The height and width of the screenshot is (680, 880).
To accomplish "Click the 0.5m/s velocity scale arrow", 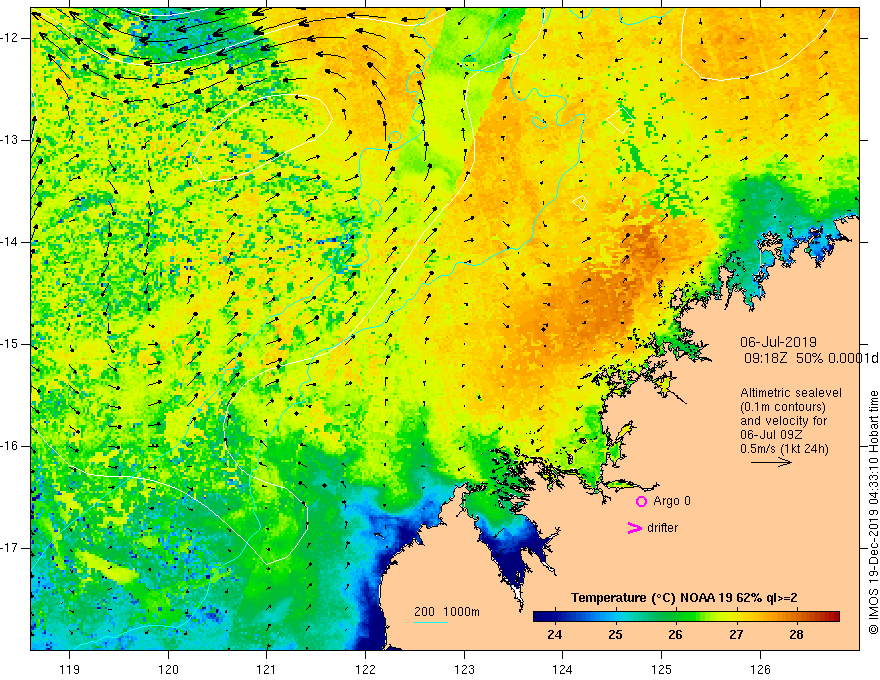I will (771, 462).
